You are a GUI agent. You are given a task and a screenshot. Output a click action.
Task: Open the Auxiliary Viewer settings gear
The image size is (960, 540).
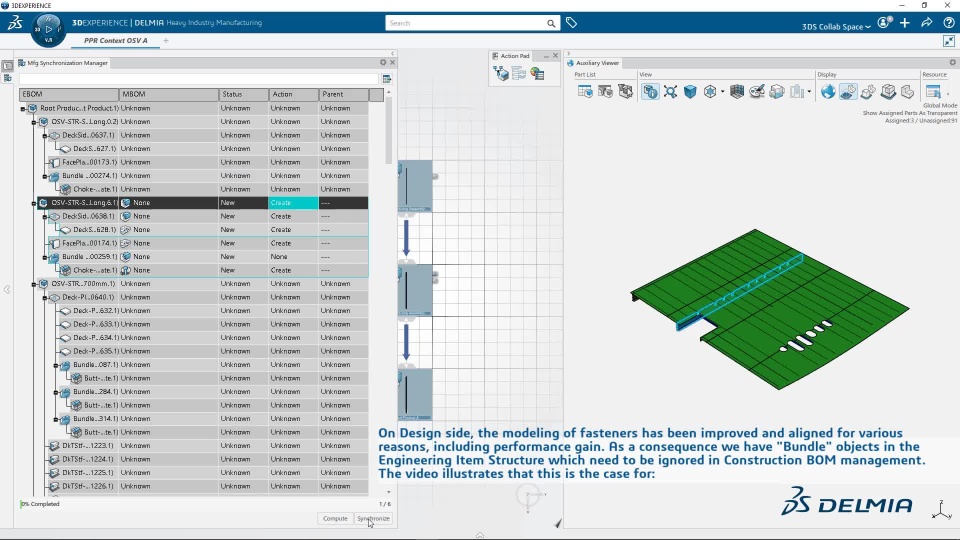952,62
